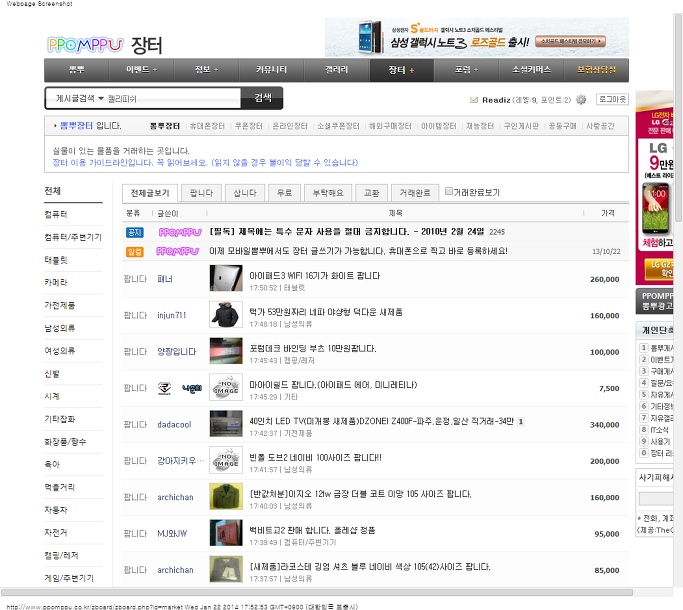Viewport: 683px width, 610px height.
Task: Expand the 포럼 menu in the top nav
Action: point(466,70)
